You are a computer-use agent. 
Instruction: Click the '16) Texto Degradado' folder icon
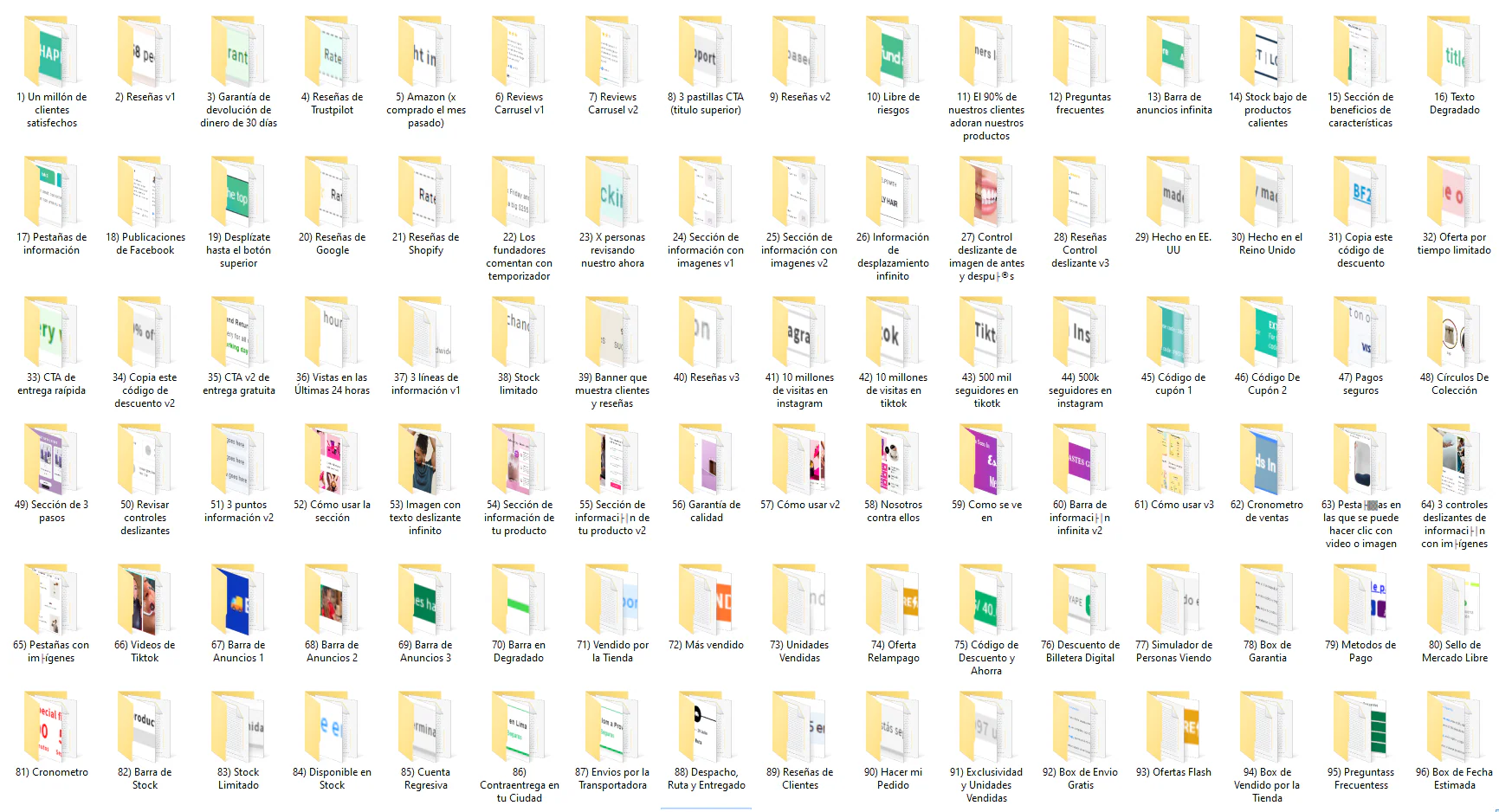pos(1454,54)
